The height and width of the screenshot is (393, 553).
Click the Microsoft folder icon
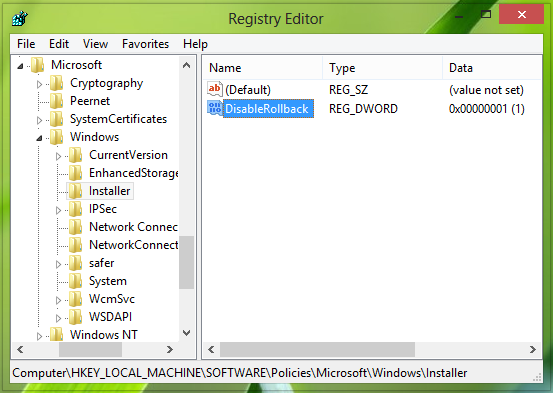tap(38, 65)
